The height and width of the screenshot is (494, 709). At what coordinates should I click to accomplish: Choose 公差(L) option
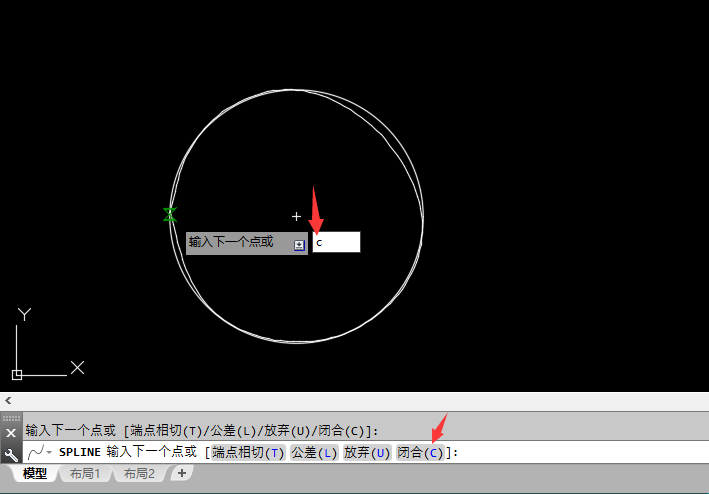pos(314,452)
